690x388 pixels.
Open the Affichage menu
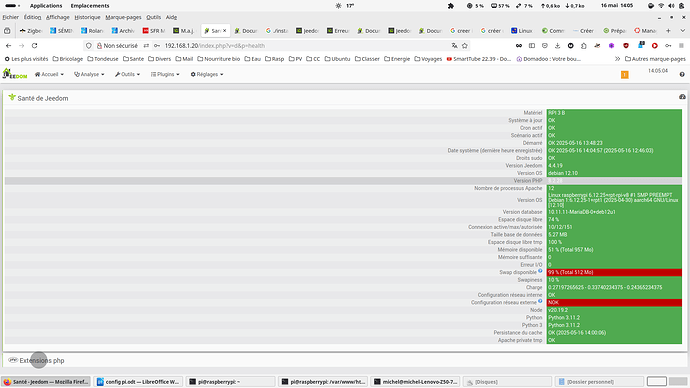[58, 17]
